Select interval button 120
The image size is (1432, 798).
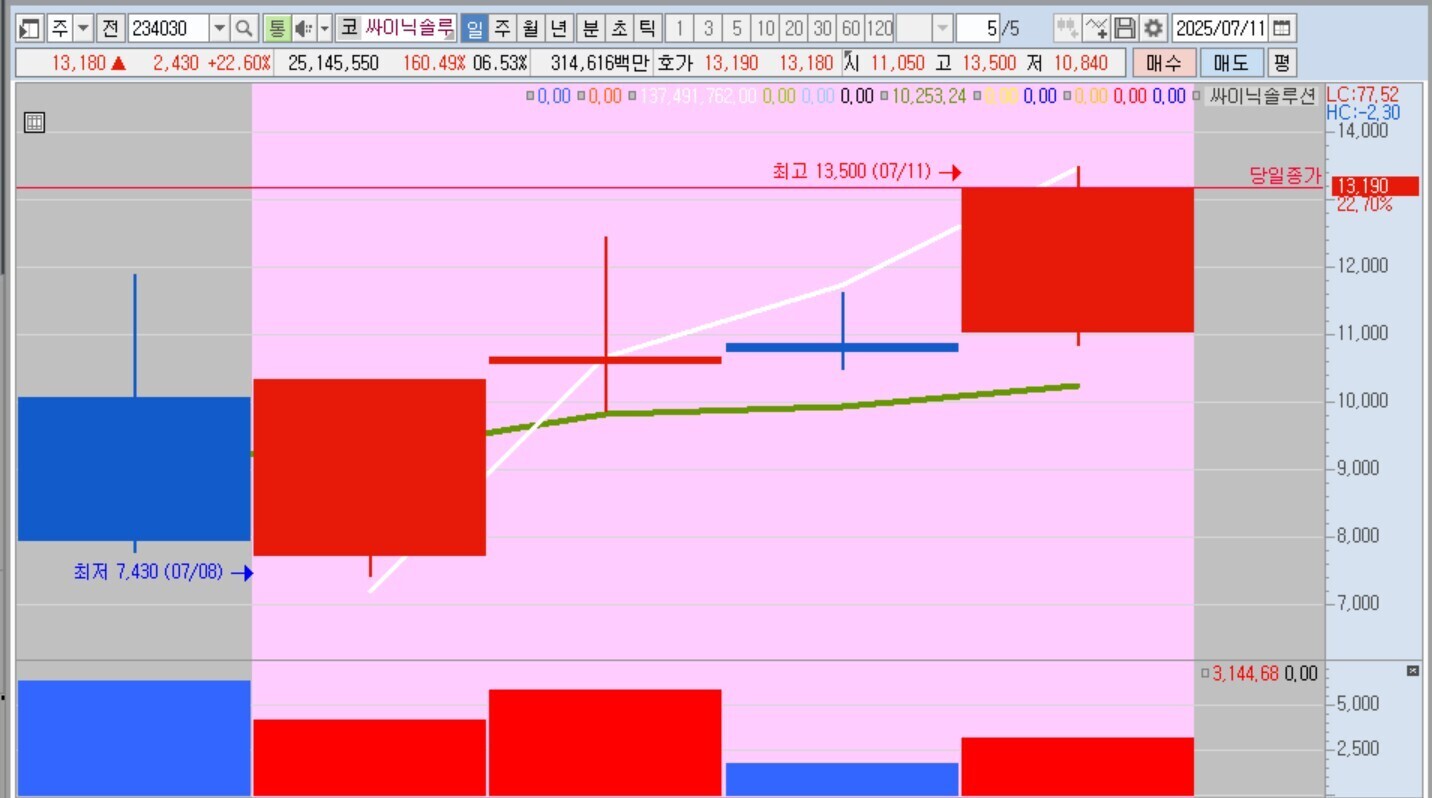(x=880, y=28)
